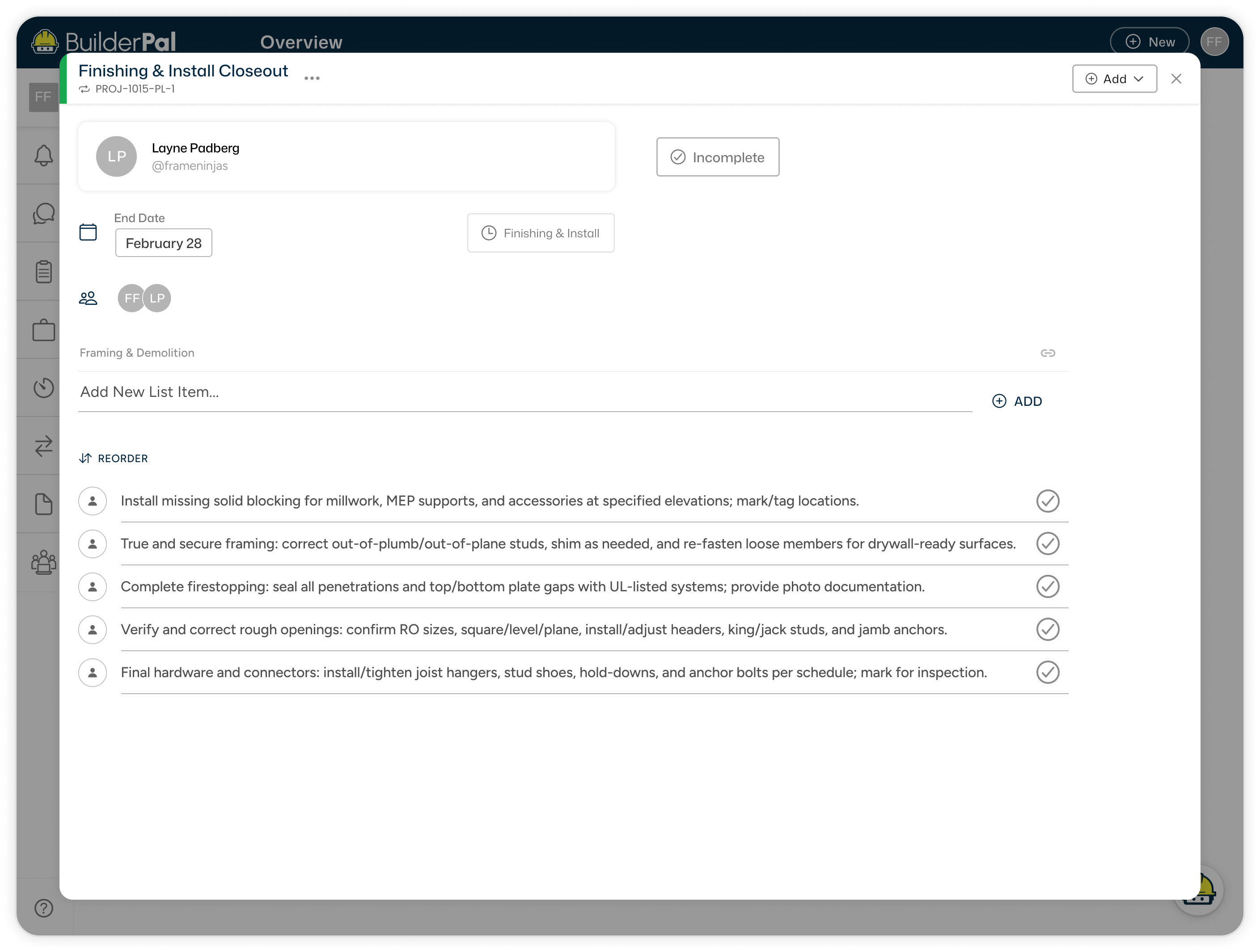Check off the solid blocking install item

coord(1048,501)
